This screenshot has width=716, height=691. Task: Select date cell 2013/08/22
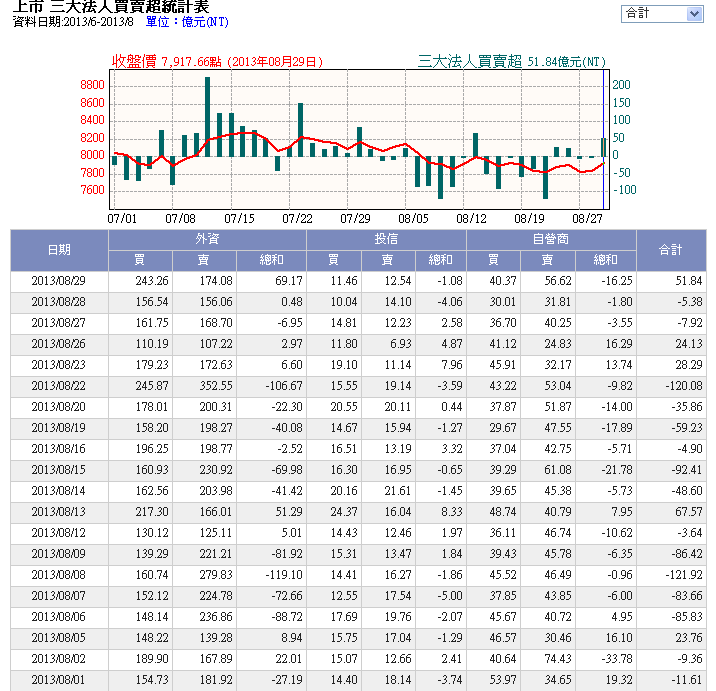coord(58,386)
